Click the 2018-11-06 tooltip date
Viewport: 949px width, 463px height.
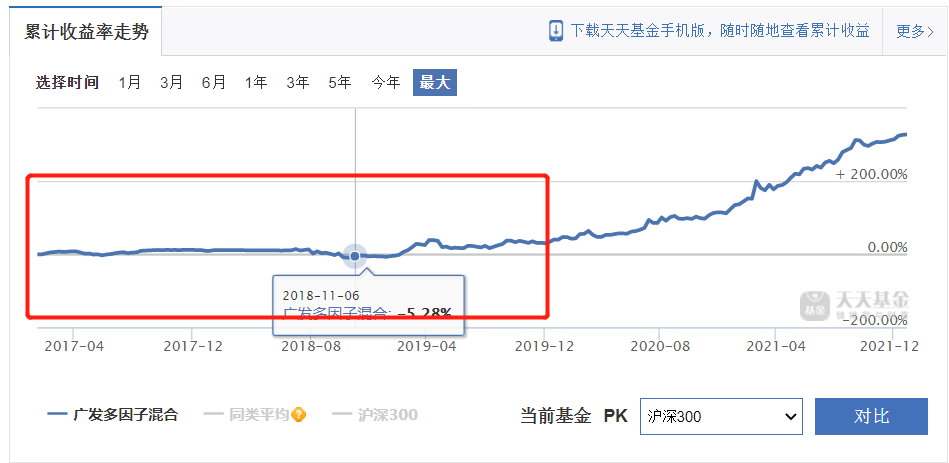(x=321, y=295)
